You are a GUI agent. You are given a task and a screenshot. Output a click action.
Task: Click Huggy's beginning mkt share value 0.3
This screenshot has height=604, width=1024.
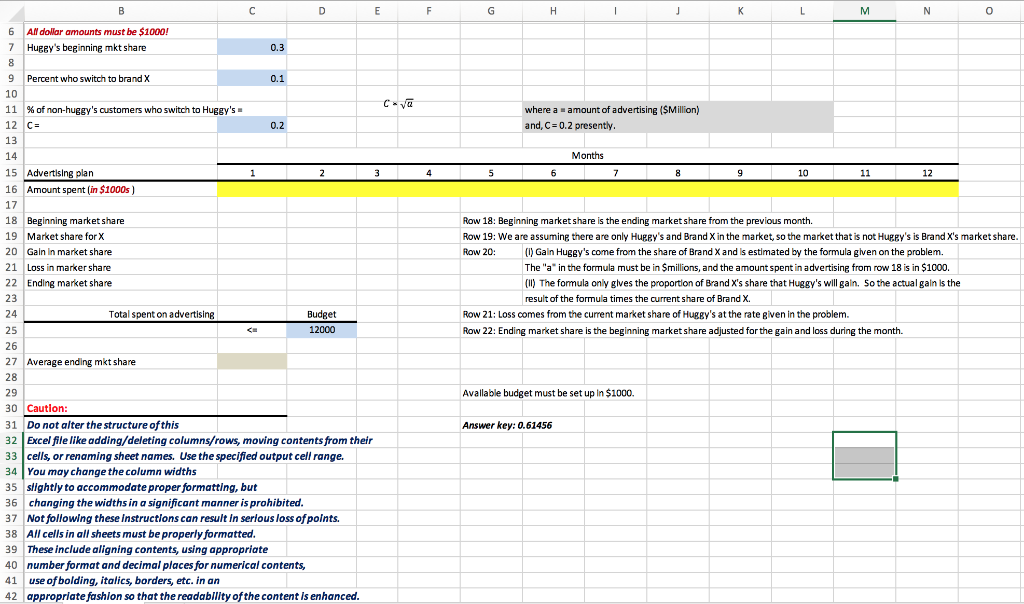(x=252, y=48)
